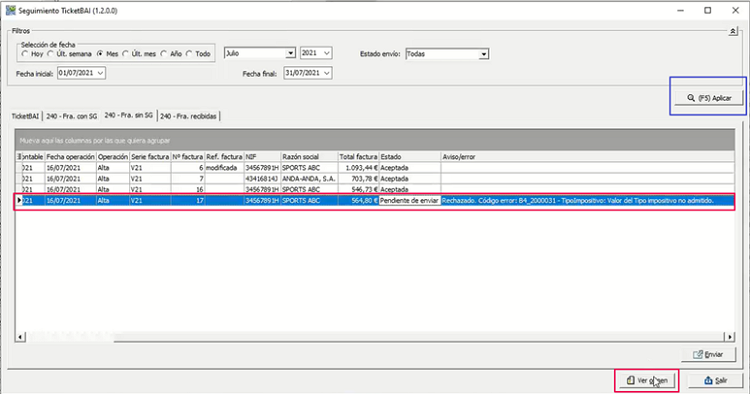This screenshot has height=394, width=750.
Task: Select the ANDA-ANDA, S.A. row cell
Action: 309,179
